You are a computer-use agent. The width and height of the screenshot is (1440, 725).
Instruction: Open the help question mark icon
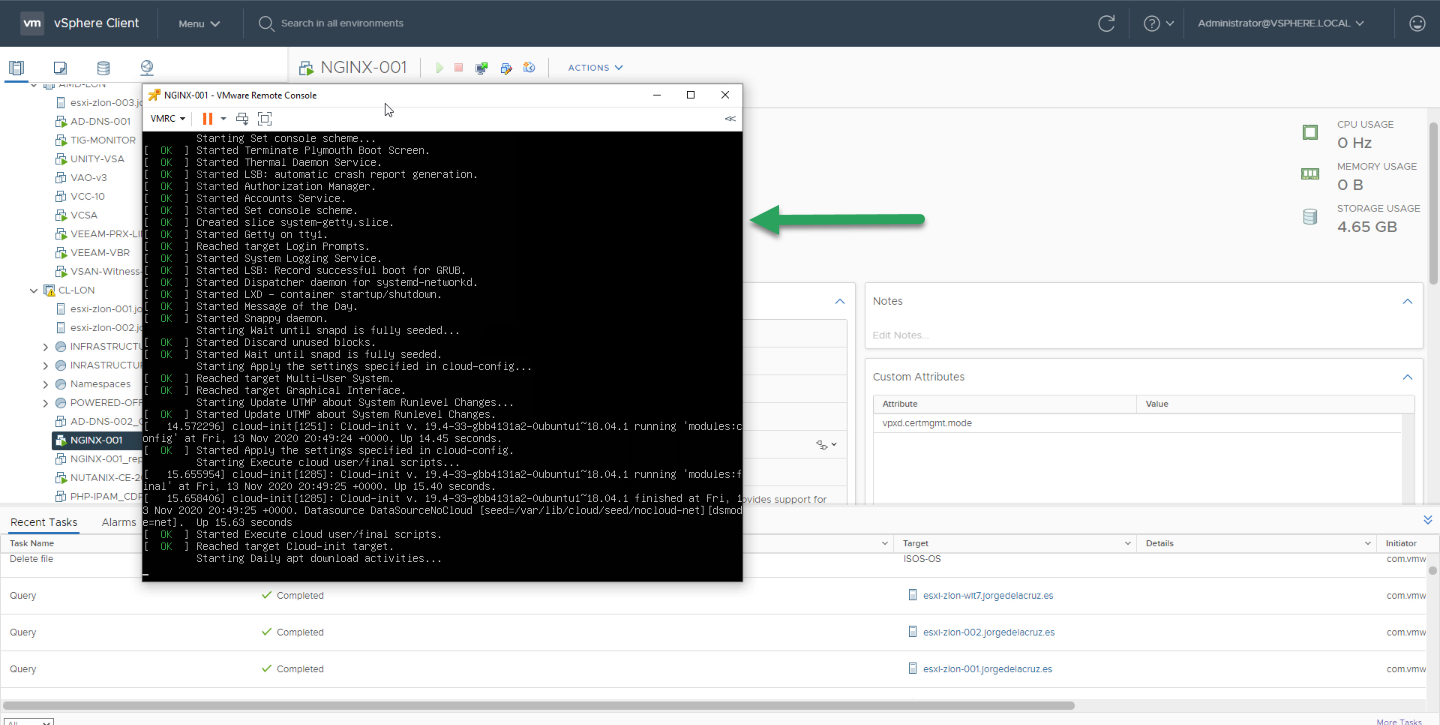[x=1151, y=23]
